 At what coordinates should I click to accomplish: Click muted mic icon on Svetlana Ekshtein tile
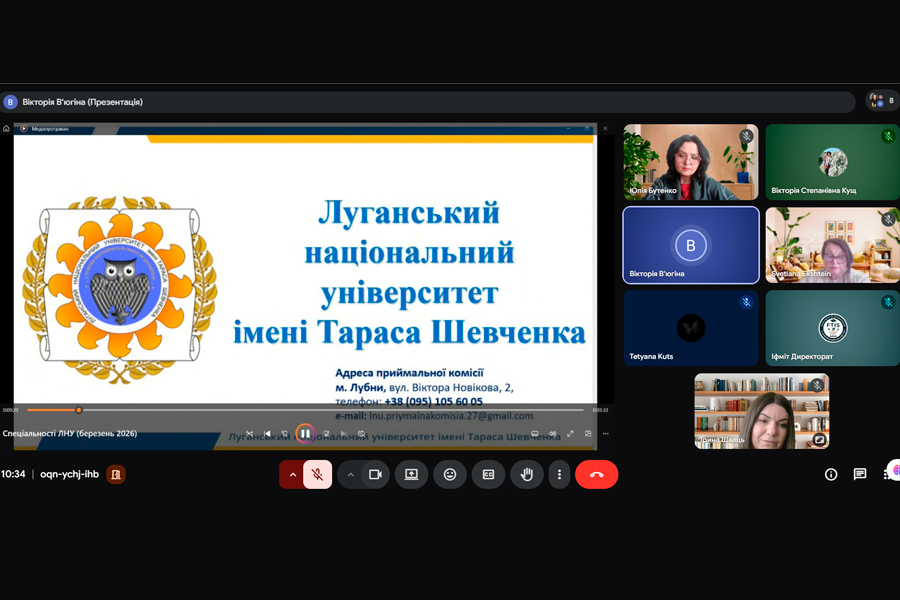(x=888, y=219)
